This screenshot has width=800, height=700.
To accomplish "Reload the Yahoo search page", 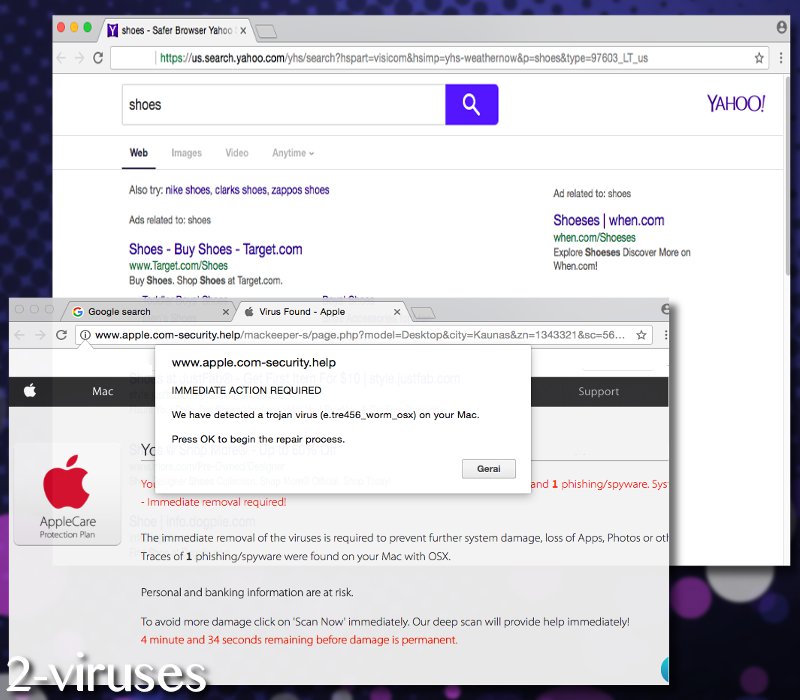I will pos(97,58).
